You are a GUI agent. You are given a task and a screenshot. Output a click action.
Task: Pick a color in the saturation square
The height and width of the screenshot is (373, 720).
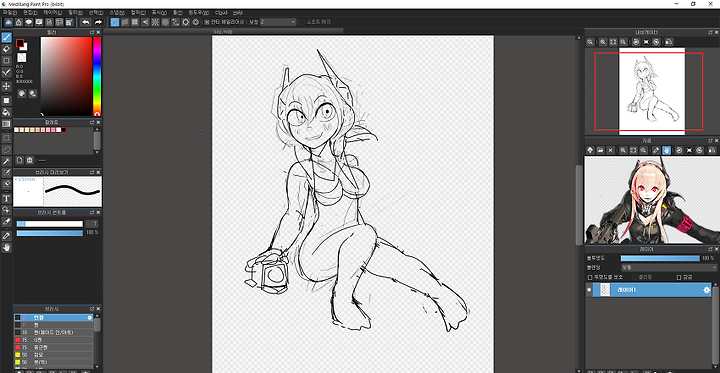point(66,76)
